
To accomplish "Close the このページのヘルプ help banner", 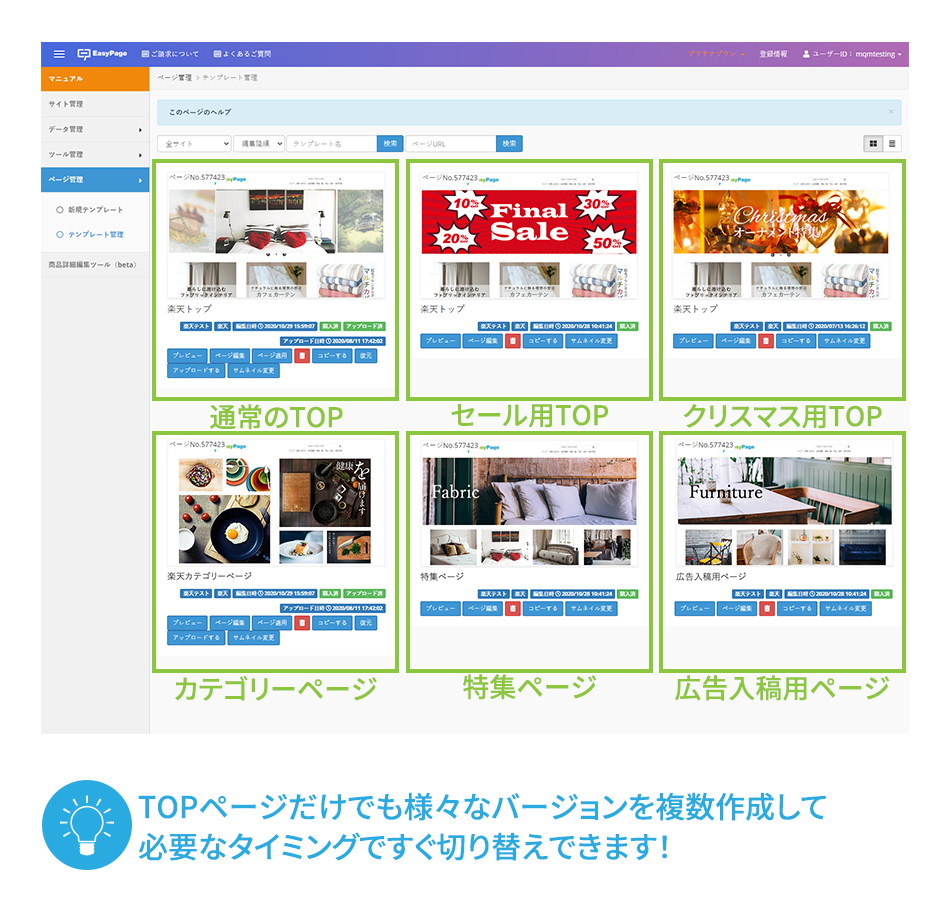I will (891, 112).
